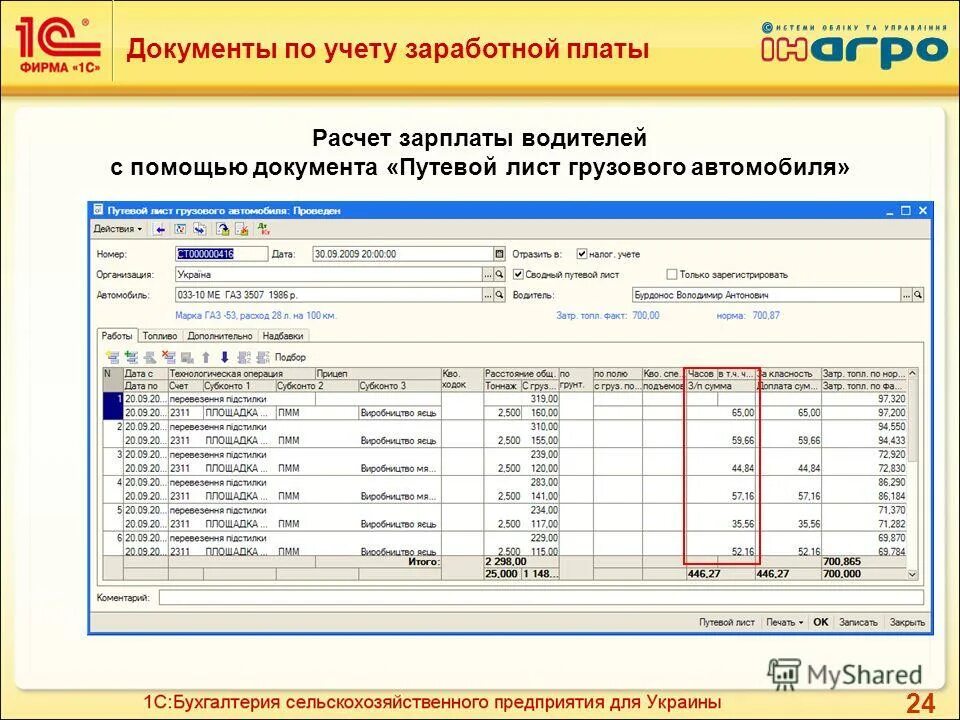This screenshot has height=720, width=960.
Task: Click the cell with value 59,66 under Доплата сум.
Action: click(789, 441)
